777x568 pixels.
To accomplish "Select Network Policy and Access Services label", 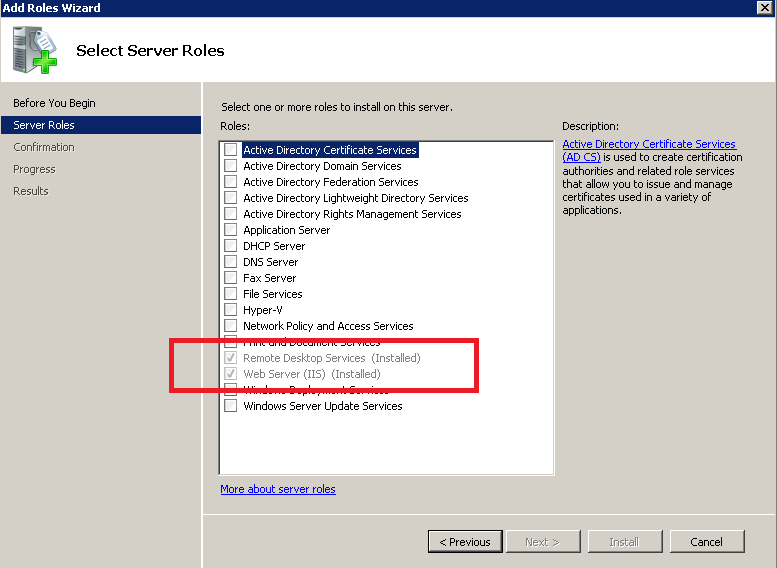I will (x=328, y=326).
